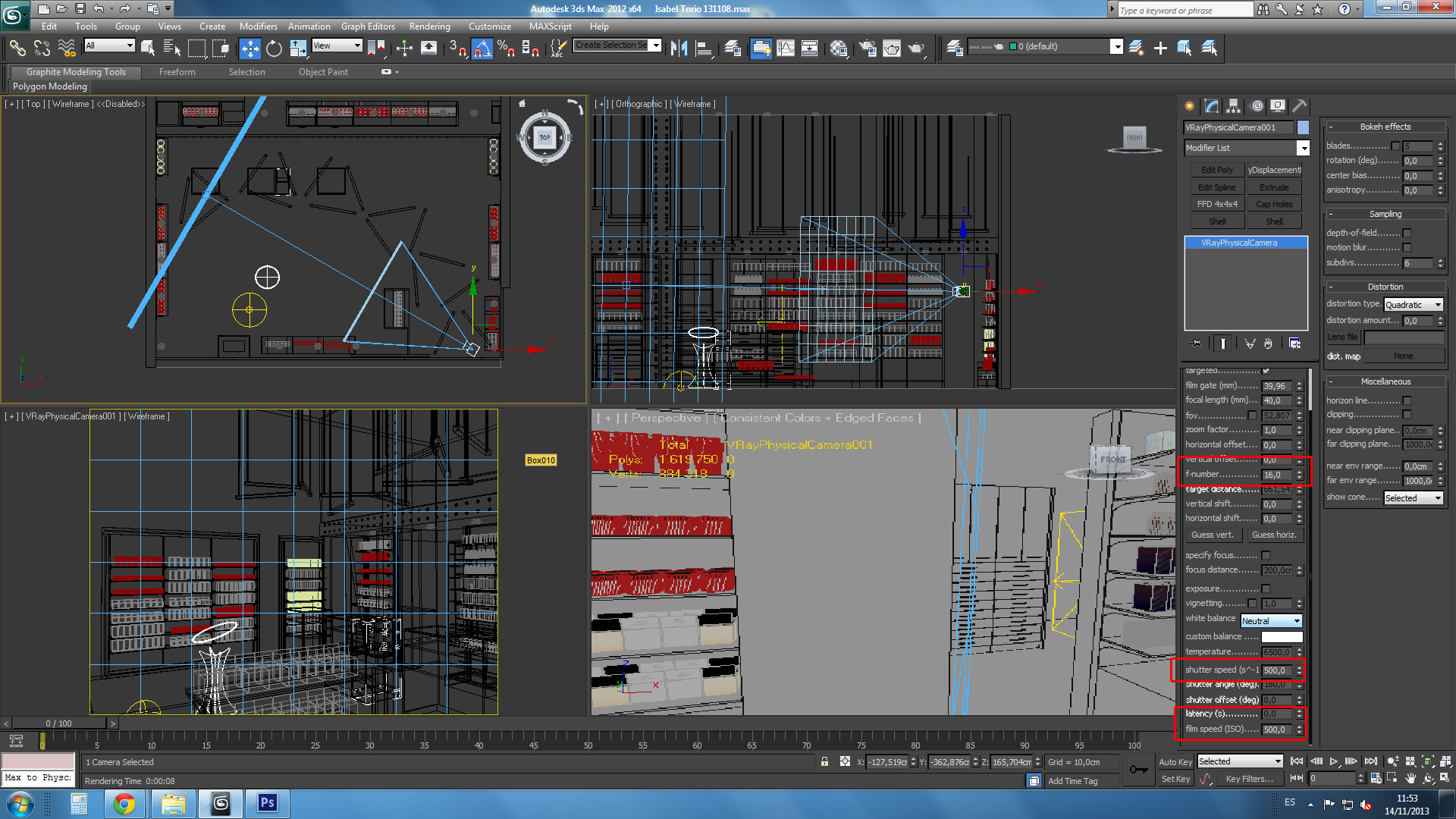Open the white balance Neutral dropdown
Image resolution: width=1456 pixels, height=819 pixels.
pyautogui.click(x=1272, y=621)
